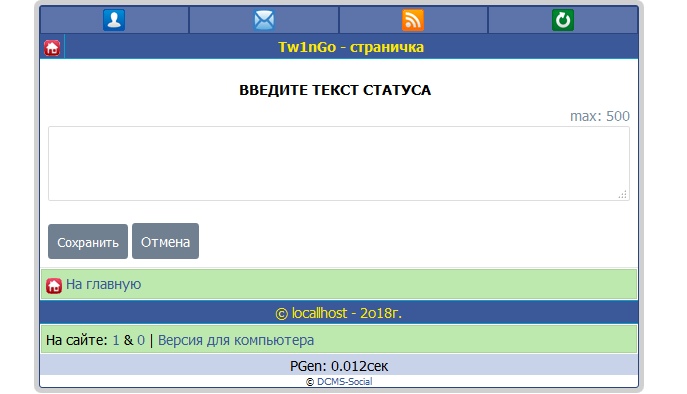Click the Сохранить button
The width and height of the screenshot is (687, 394).
tap(88, 241)
